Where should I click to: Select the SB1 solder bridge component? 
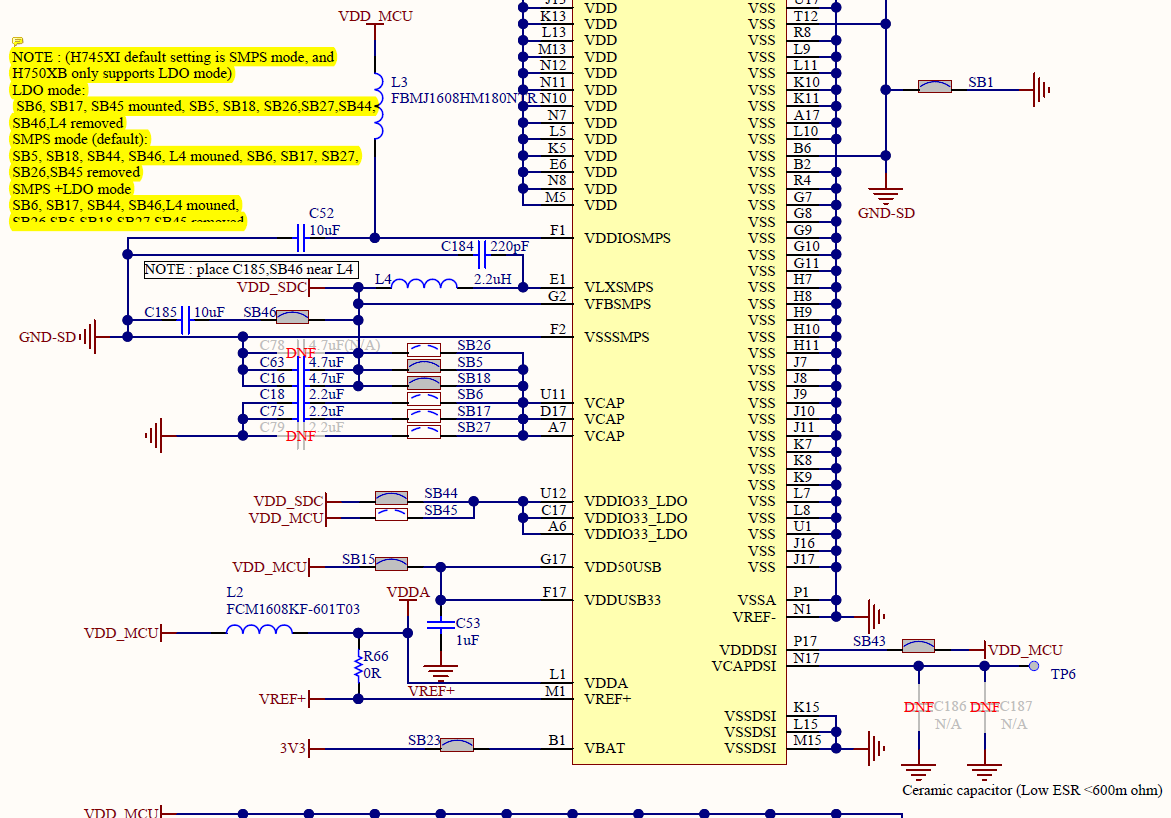pos(934,86)
